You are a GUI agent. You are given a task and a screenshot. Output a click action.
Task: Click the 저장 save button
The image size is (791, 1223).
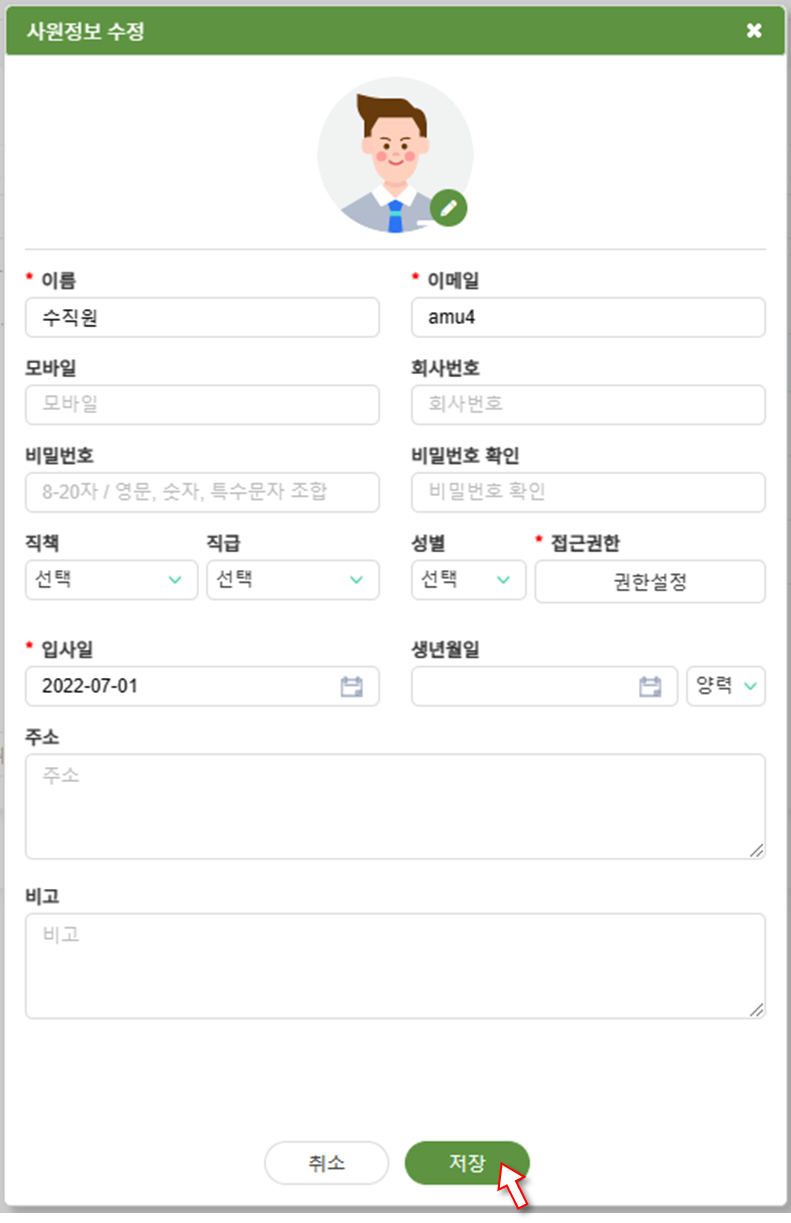tap(467, 1163)
